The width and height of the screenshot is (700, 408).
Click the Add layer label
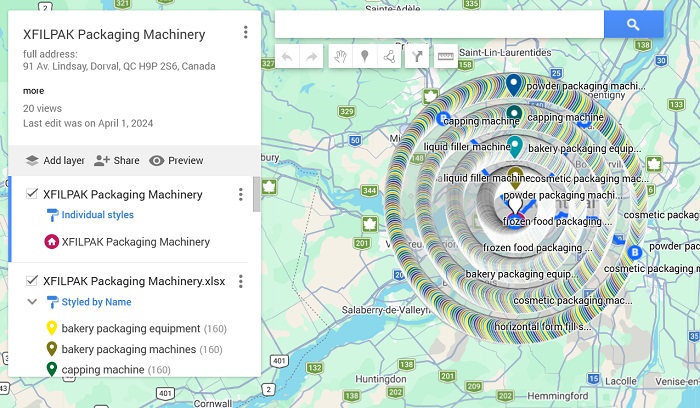tap(64, 160)
